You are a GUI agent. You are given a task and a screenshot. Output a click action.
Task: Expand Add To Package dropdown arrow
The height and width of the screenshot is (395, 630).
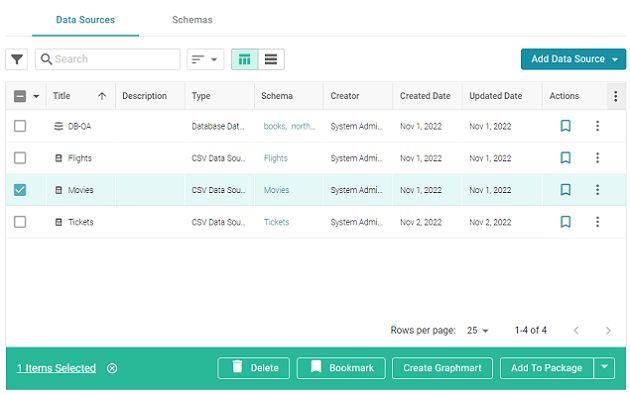(604, 368)
